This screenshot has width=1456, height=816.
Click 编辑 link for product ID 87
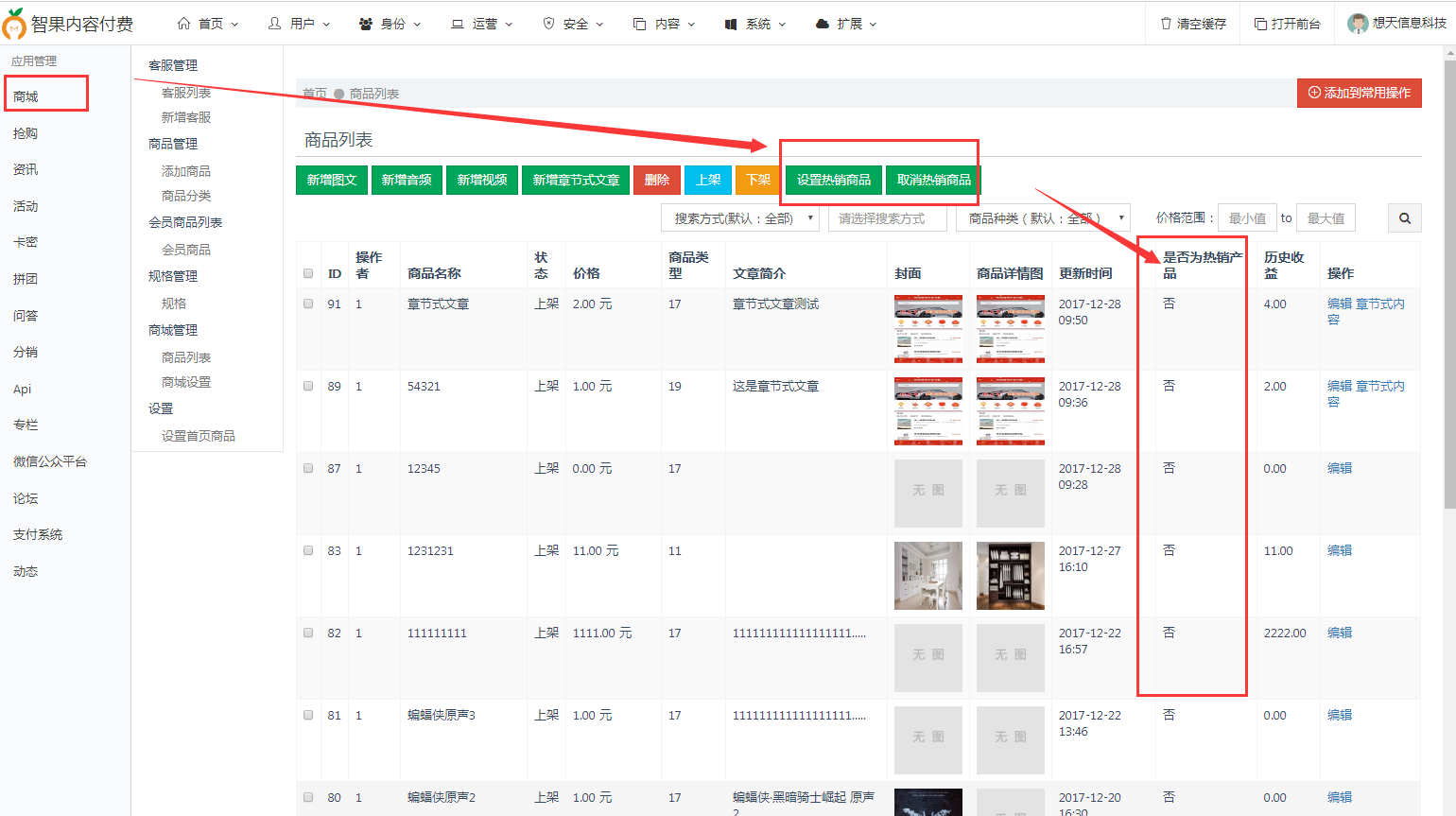click(1340, 468)
